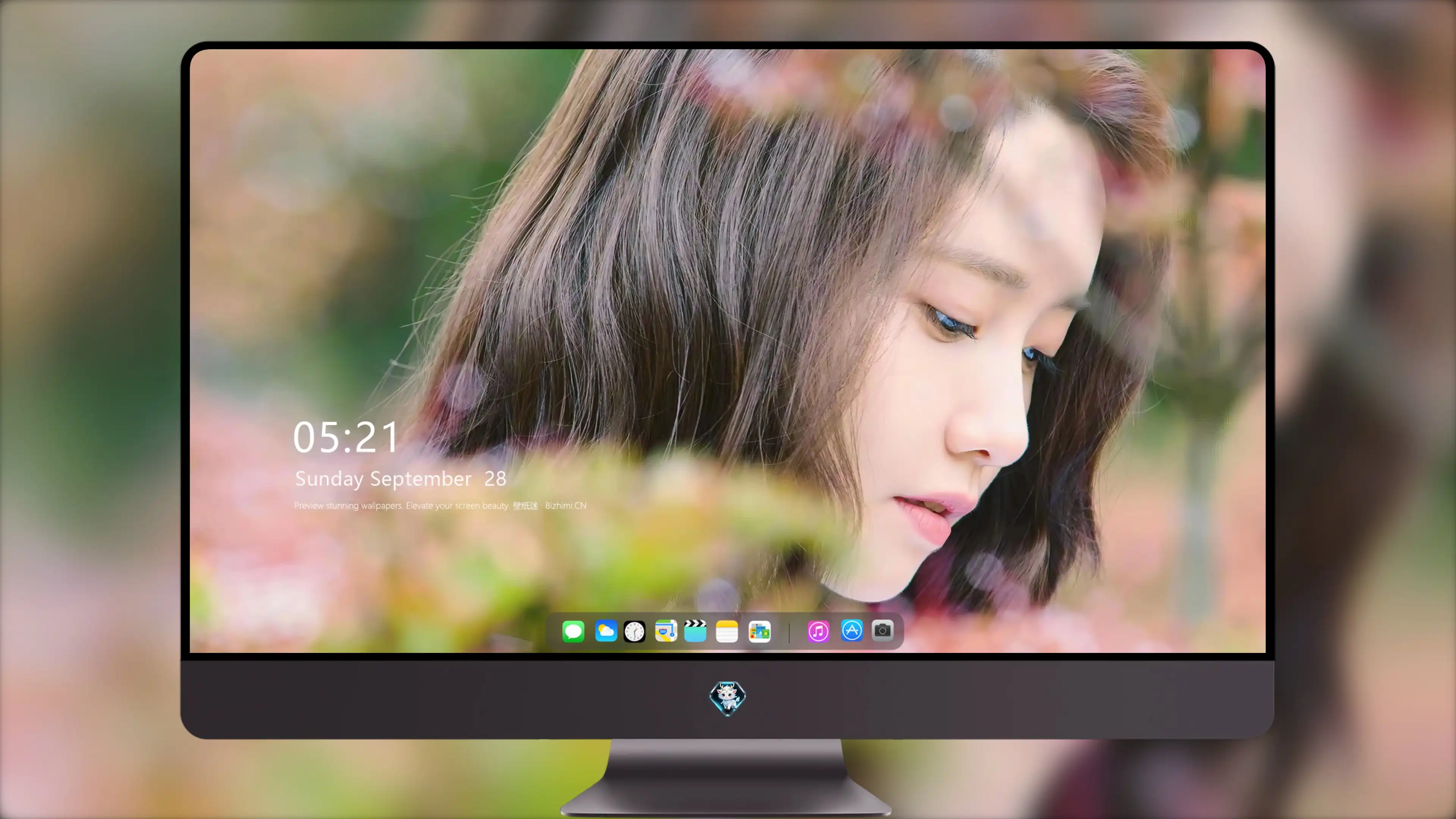Open the Weather app in the dock
This screenshot has width=1456, height=819.
click(x=606, y=631)
